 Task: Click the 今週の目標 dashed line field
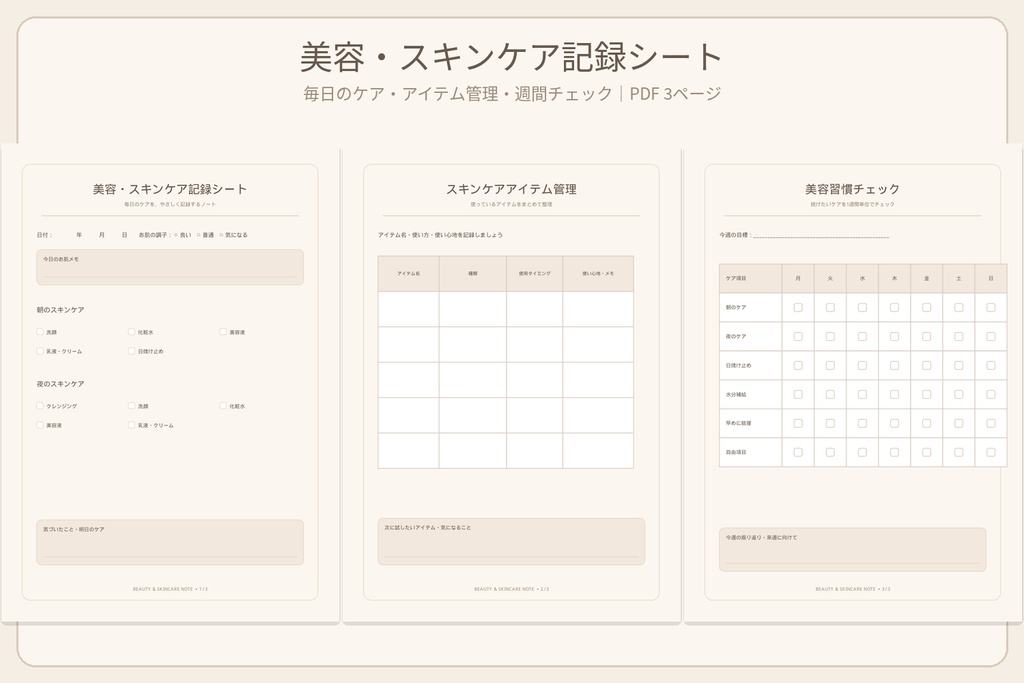(x=821, y=235)
